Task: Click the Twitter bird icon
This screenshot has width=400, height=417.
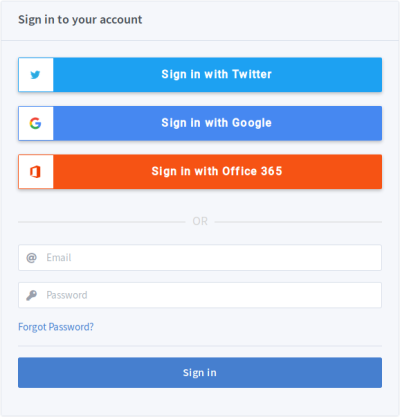Action: (x=35, y=75)
